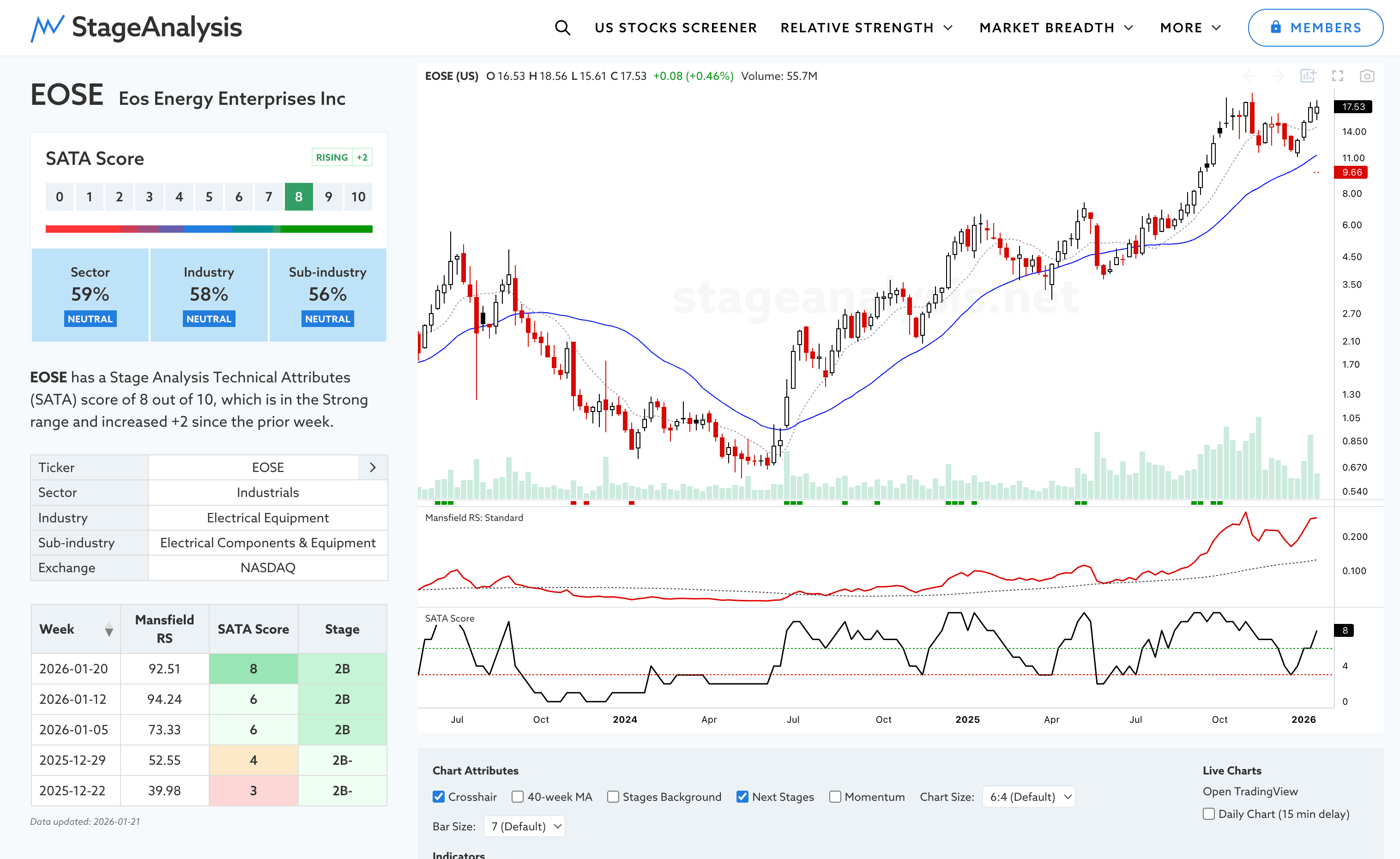Toggle the Stages Background checkbox
This screenshot has width=1400, height=859.
[612, 797]
